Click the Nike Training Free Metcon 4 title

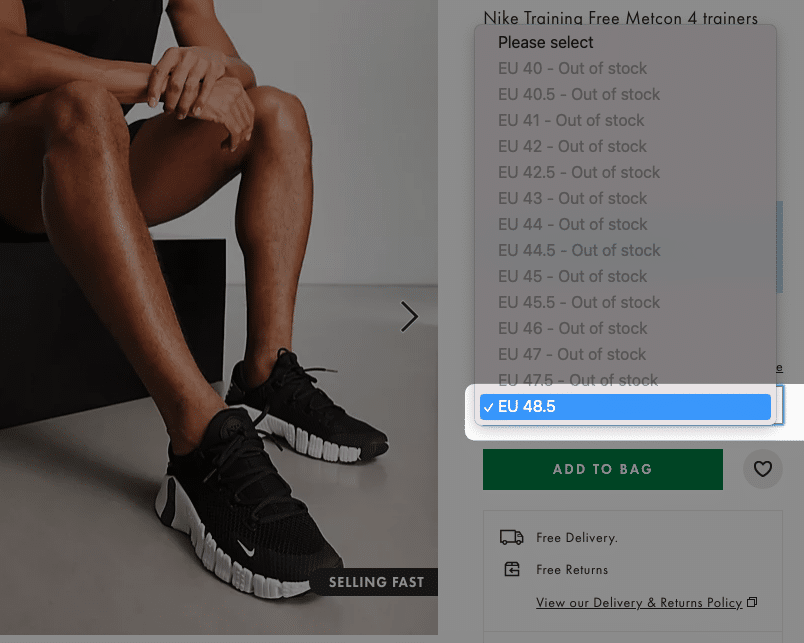tap(620, 18)
